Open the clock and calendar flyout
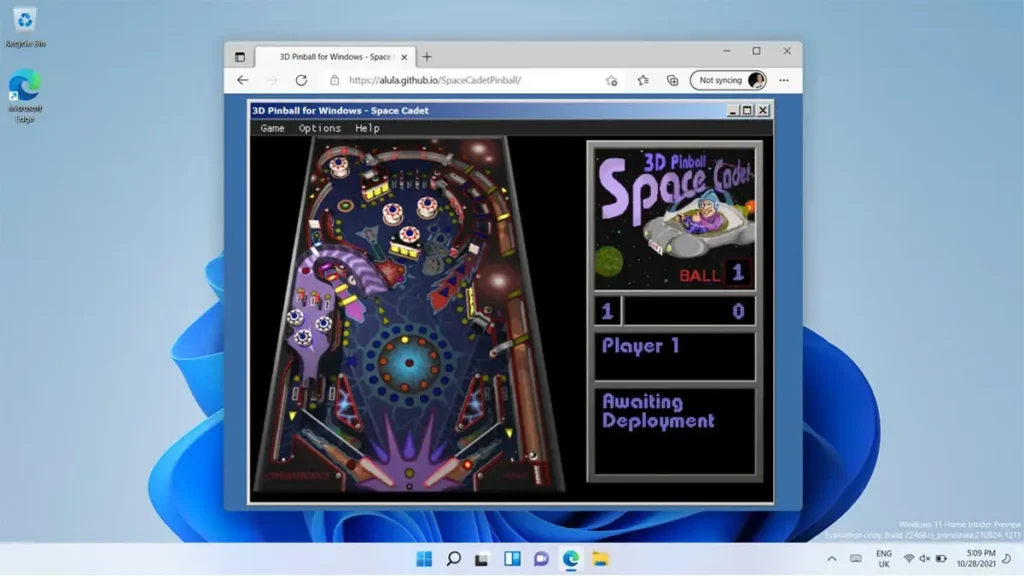 (x=976, y=558)
